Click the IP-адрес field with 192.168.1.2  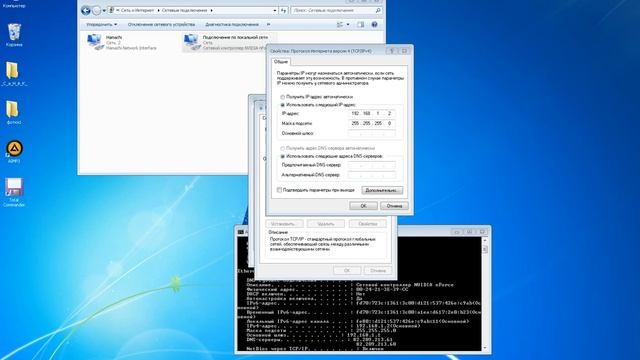click(x=372, y=113)
